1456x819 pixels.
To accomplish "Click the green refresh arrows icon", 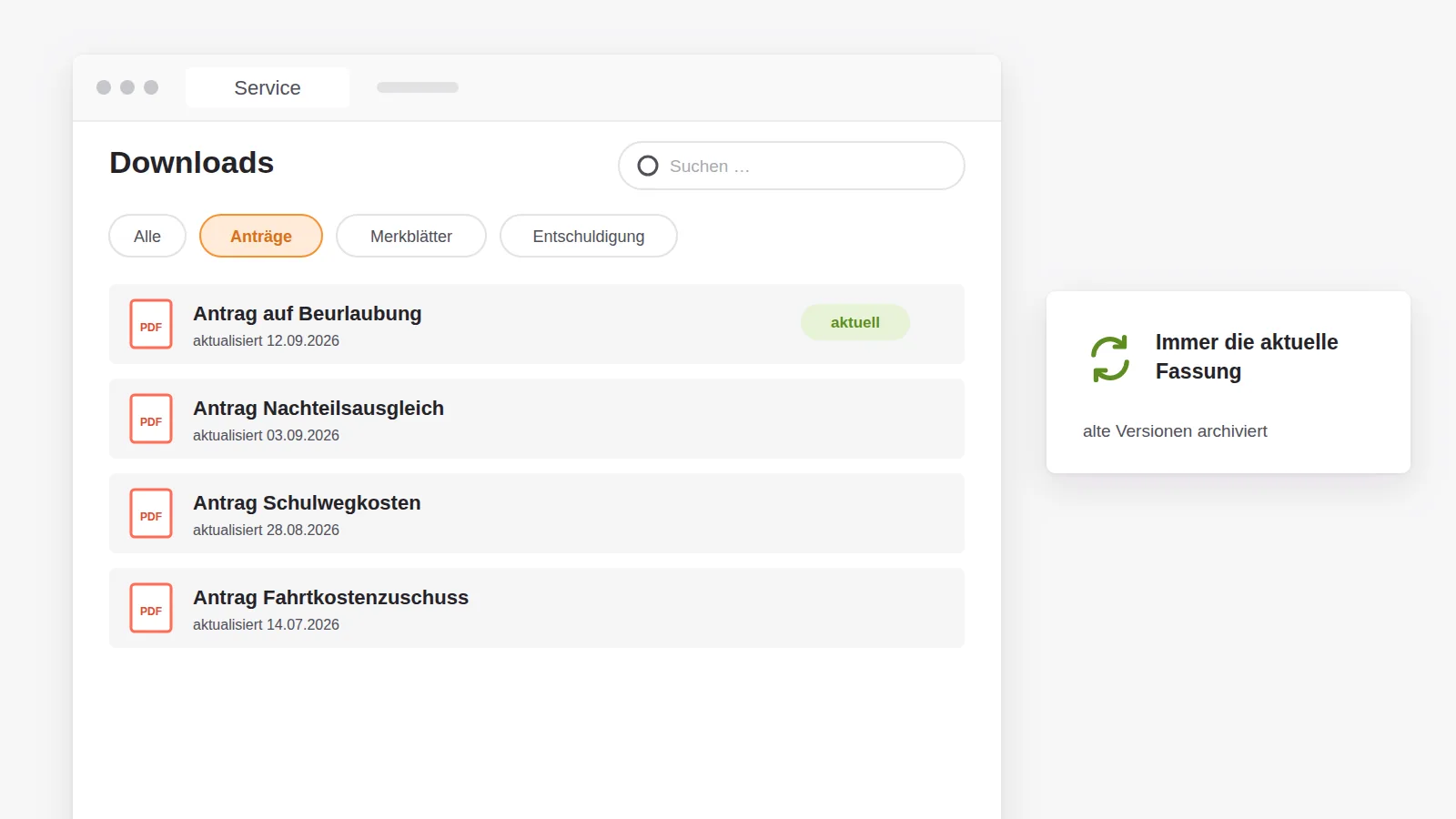I will click(1110, 358).
